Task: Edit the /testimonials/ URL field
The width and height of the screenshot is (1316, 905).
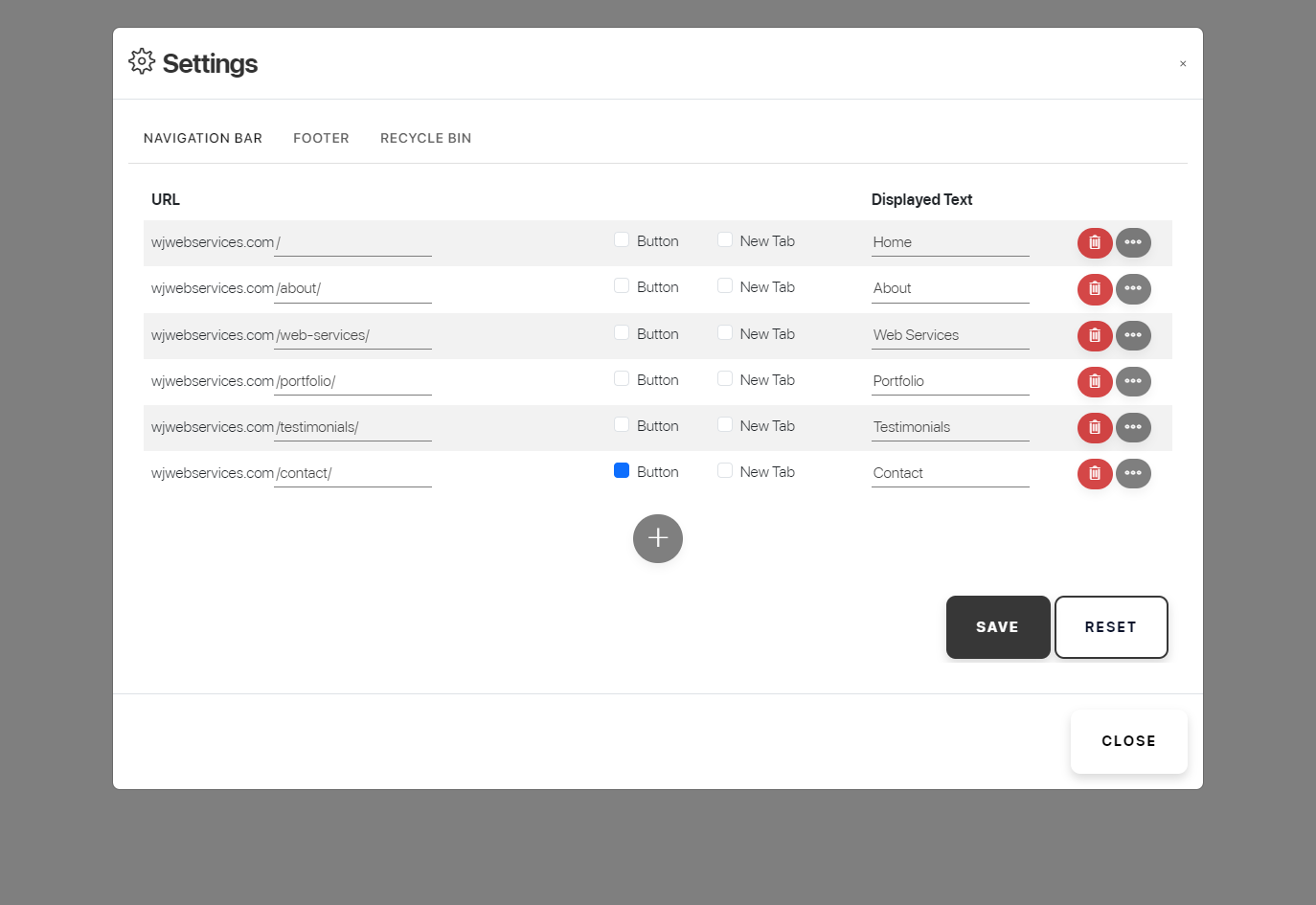Action: point(352,427)
